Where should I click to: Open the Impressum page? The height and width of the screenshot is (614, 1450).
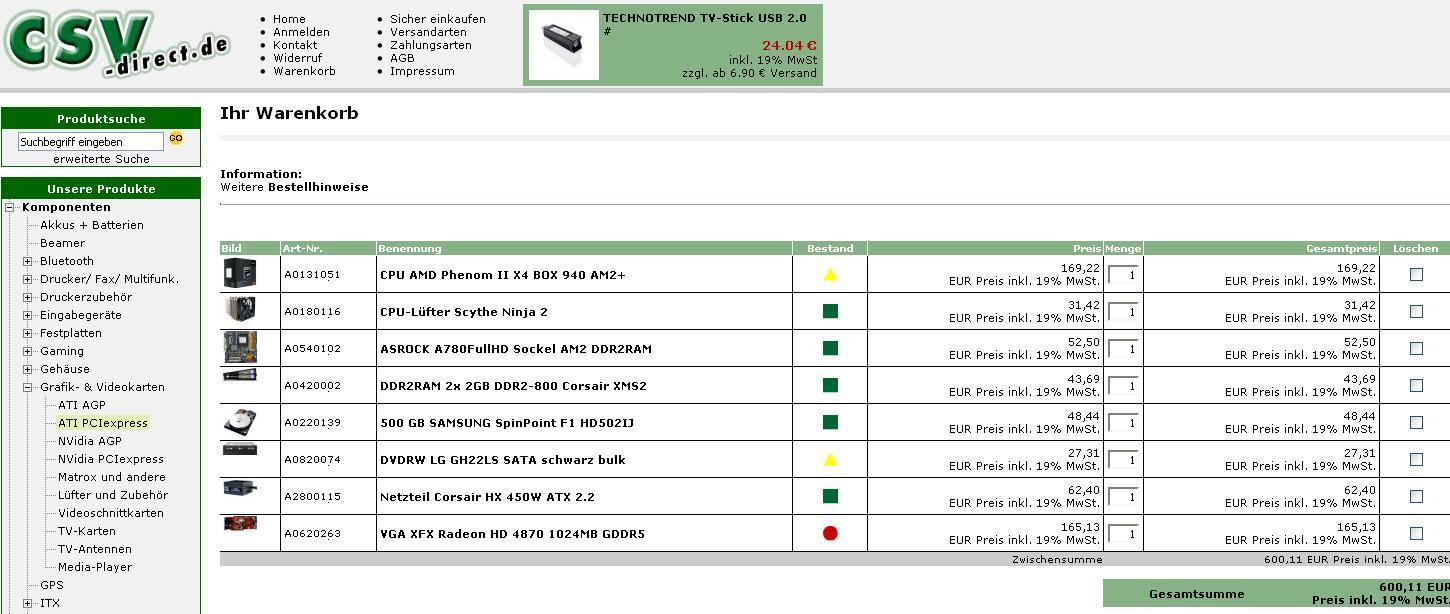coord(422,71)
